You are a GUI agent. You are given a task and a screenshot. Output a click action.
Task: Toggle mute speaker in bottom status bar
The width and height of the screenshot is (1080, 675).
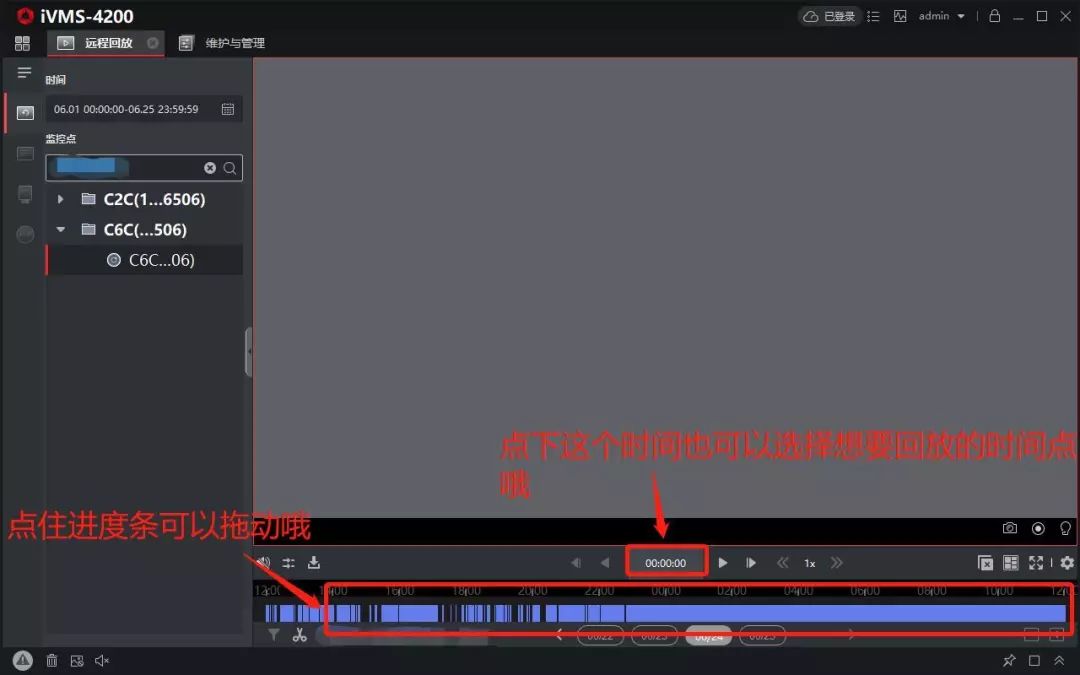pyautogui.click(x=101, y=660)
